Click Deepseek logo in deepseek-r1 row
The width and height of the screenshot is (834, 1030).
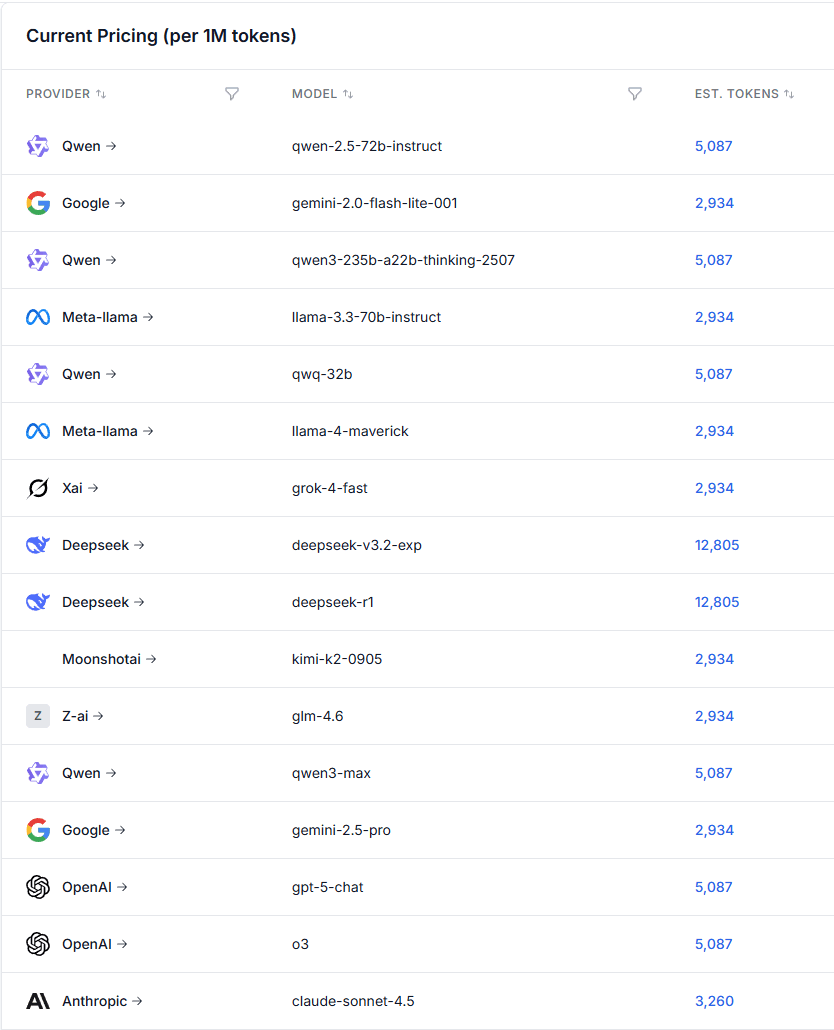pos(38,602)
